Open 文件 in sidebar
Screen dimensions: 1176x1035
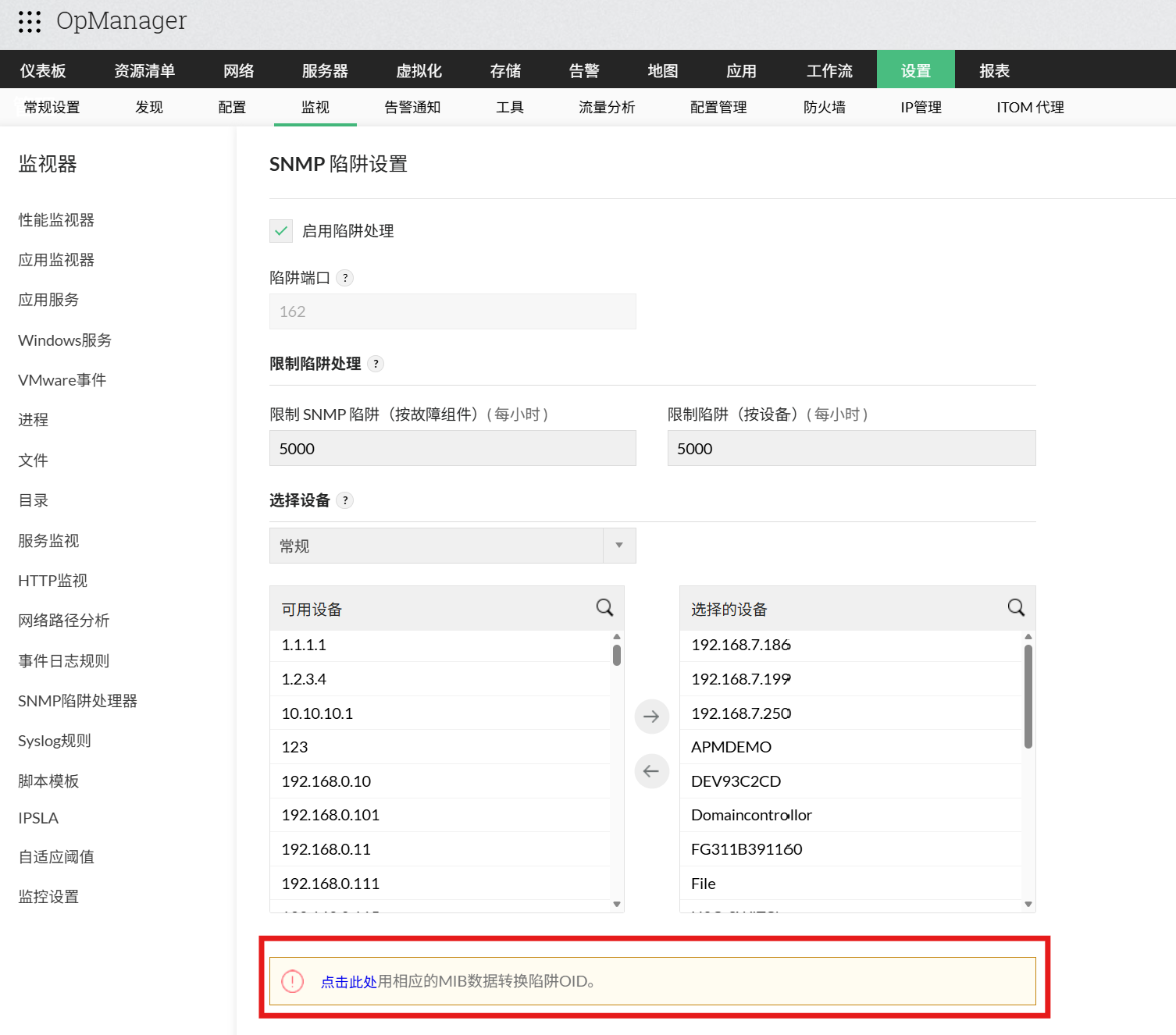(x=33, y=461)
